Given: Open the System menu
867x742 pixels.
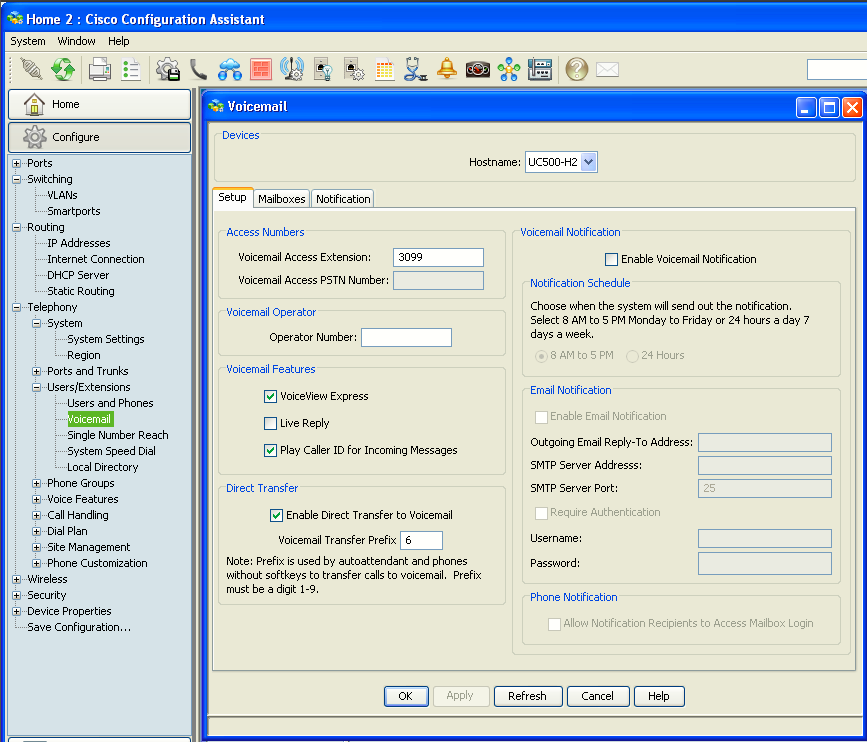Looking at the screenshot, I should pyautogui.click(x=28, y=41).
